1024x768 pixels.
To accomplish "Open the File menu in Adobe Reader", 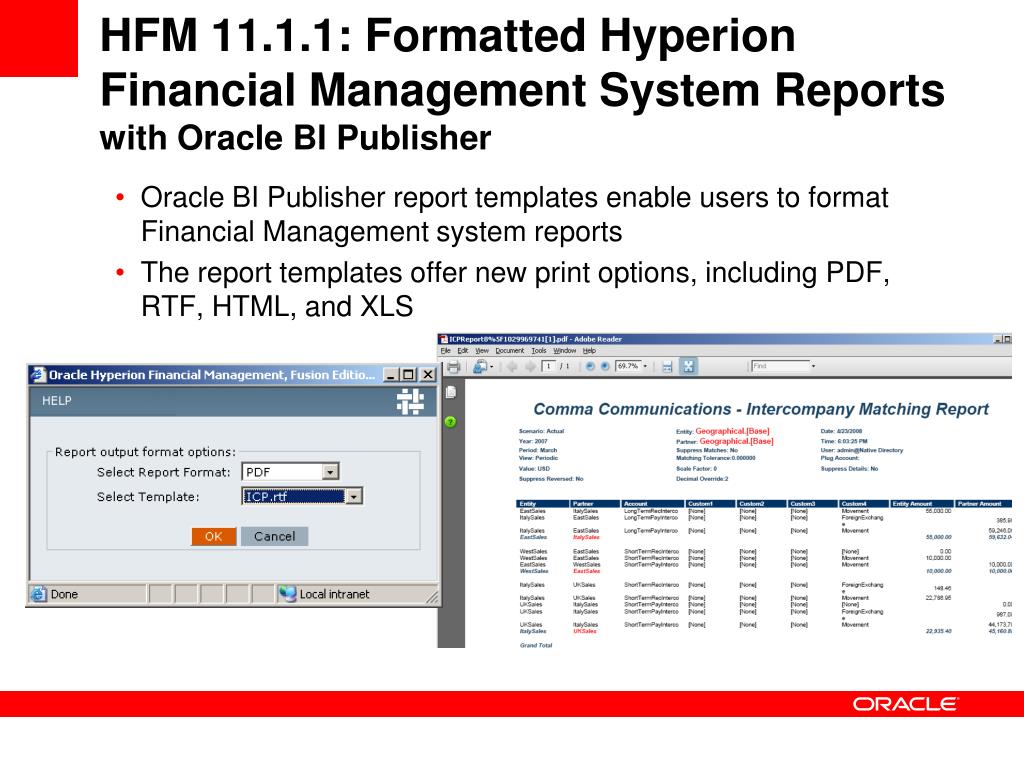I will 445,351.
